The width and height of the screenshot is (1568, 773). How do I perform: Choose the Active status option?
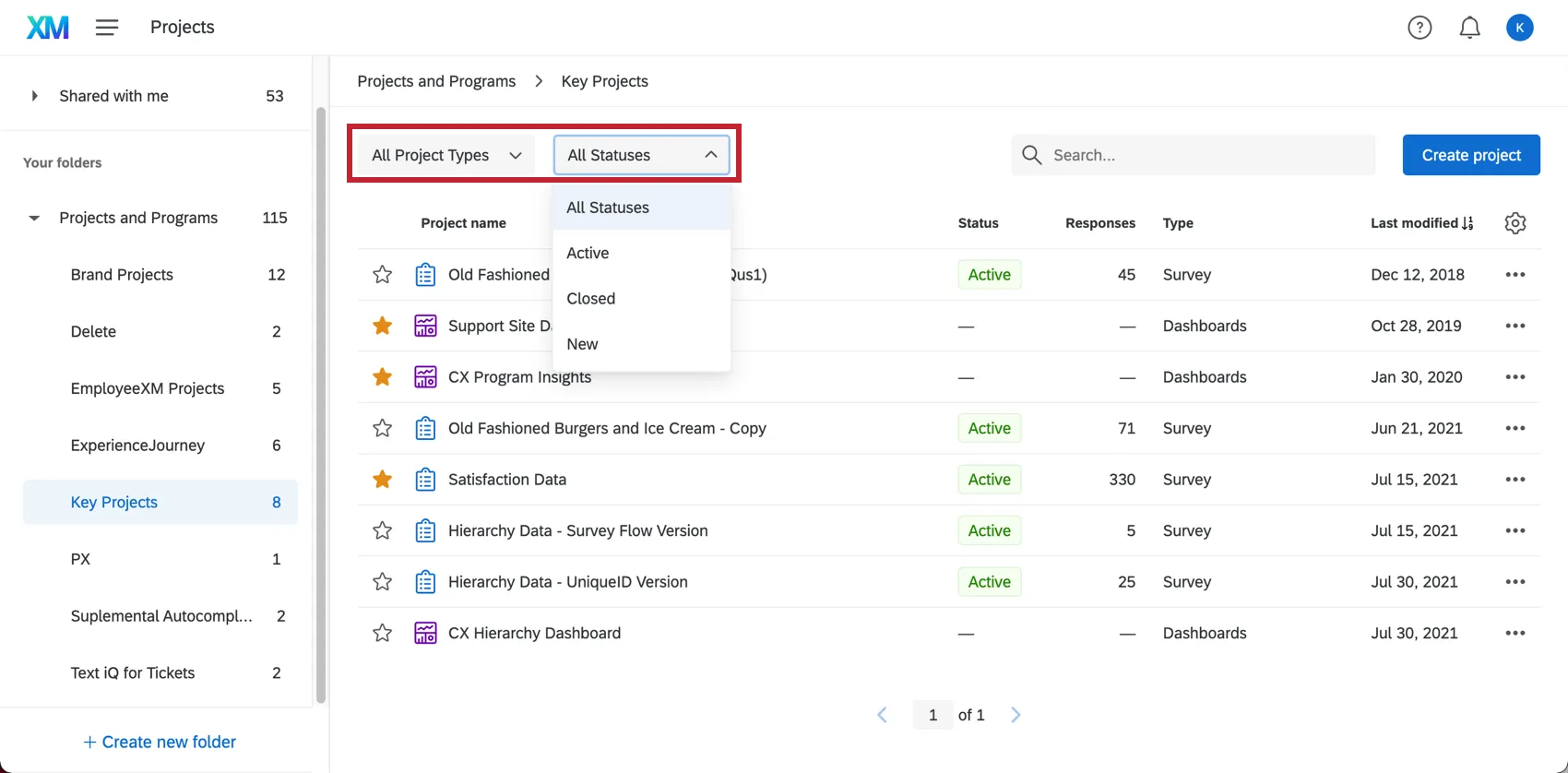point(588,254)
